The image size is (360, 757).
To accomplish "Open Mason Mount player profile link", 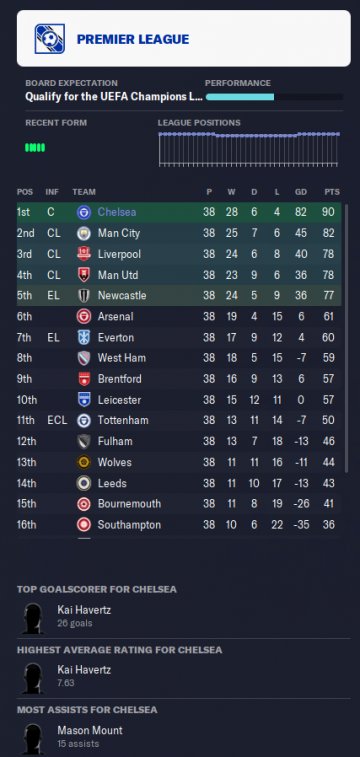I will coord(90,730).
